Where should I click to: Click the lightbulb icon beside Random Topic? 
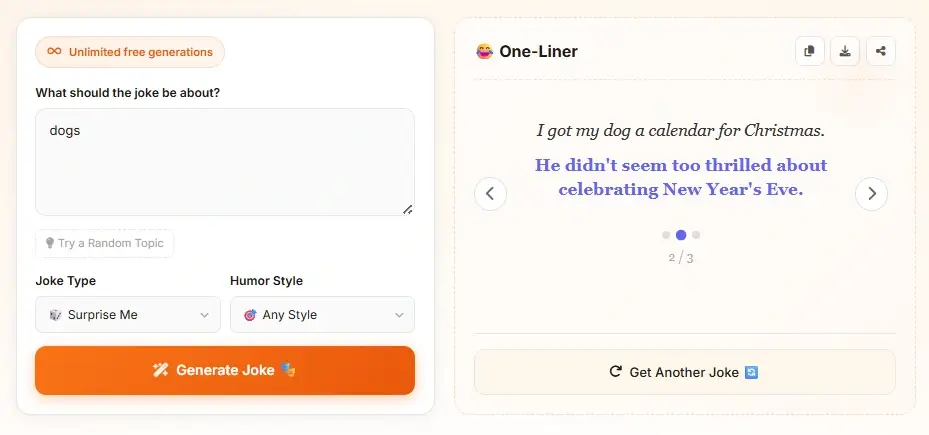49,243
